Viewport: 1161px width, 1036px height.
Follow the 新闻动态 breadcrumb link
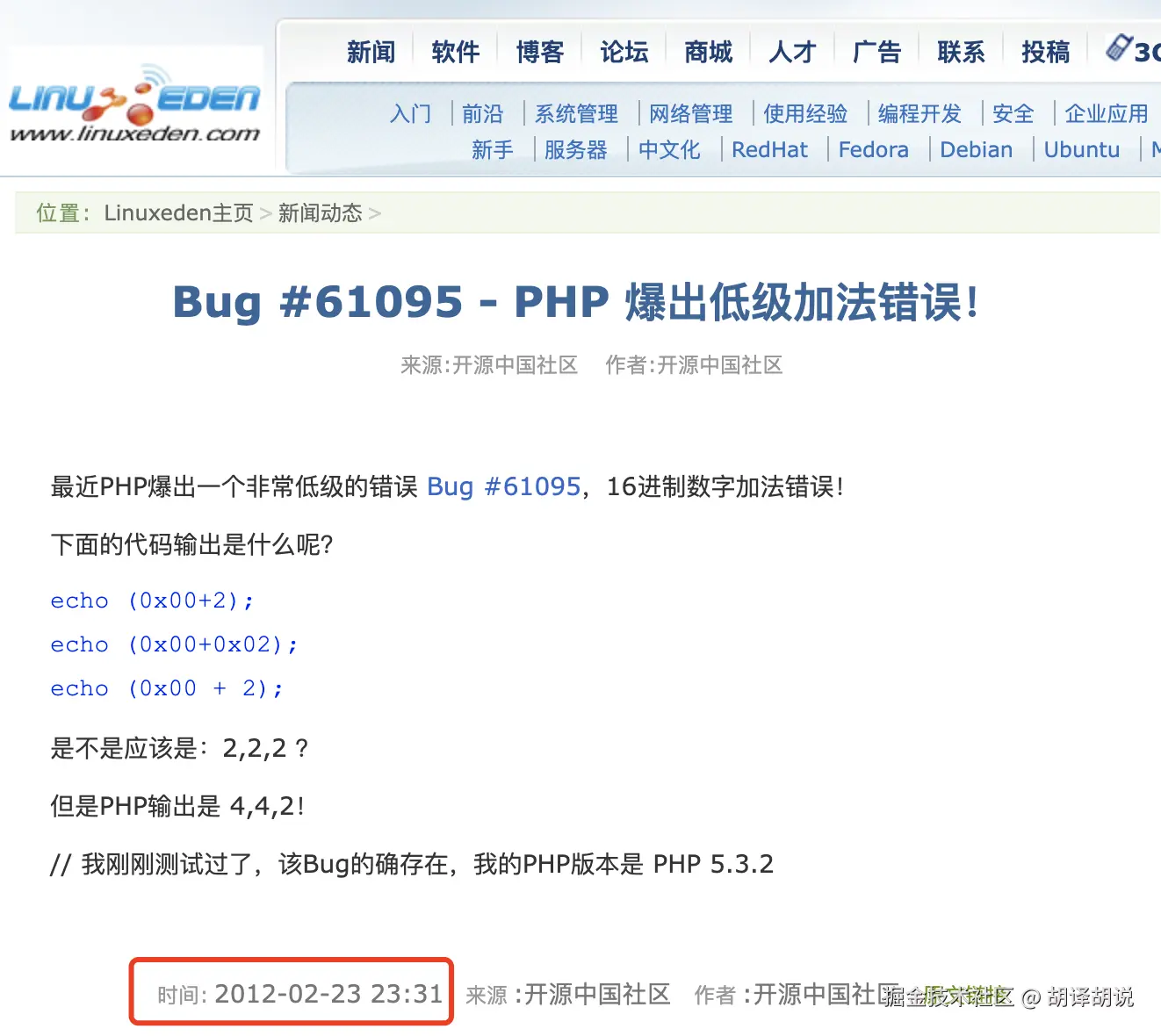coord(320,213)
